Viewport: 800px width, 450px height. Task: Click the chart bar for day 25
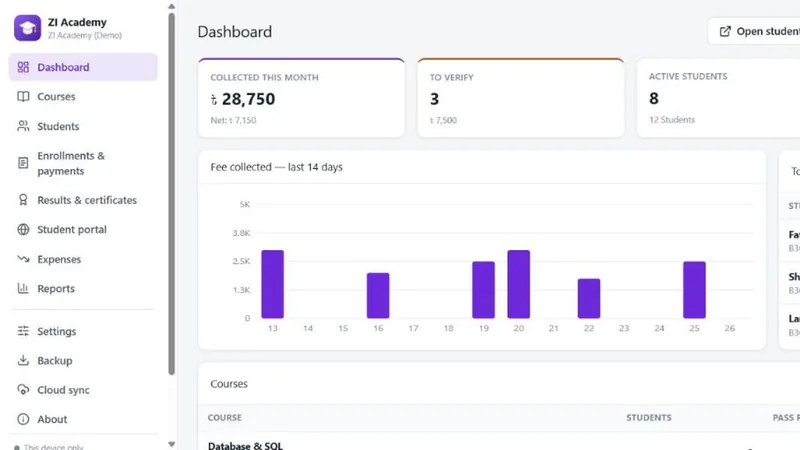click(x=694, y=290)
